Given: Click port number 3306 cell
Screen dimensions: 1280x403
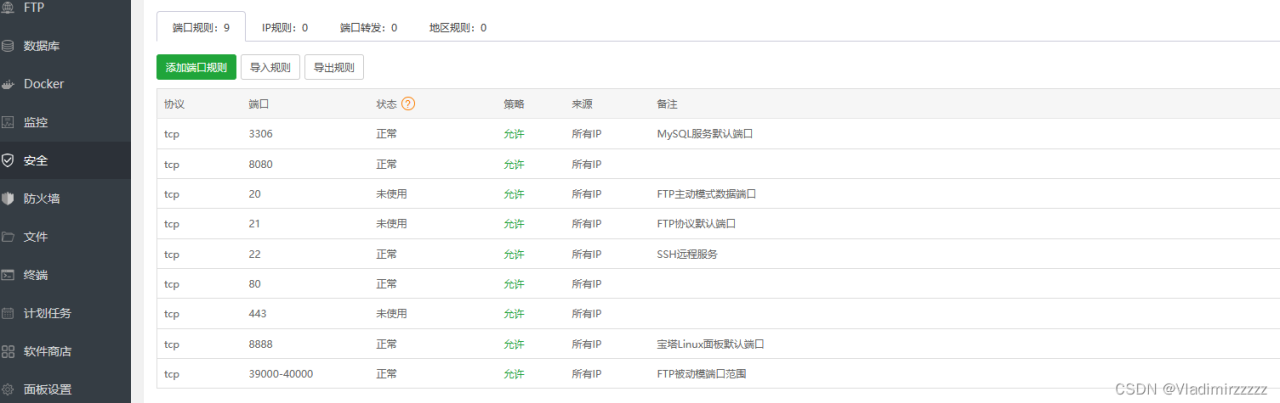Looking at the screenshot, I should click(260, 134).
